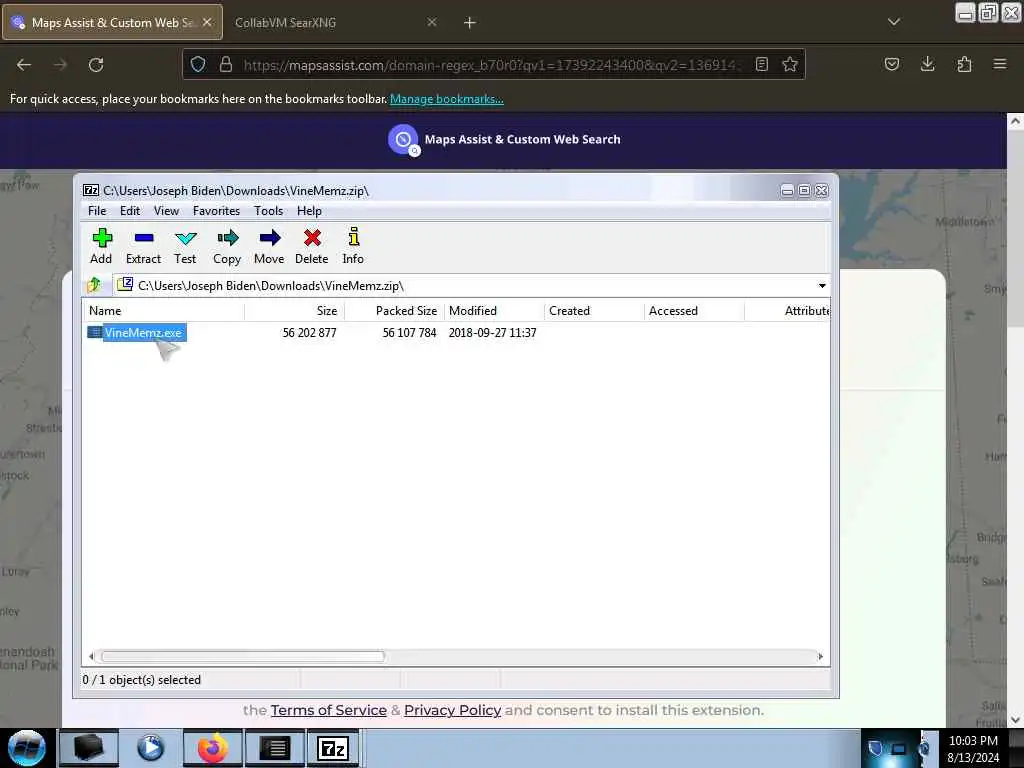Open the black box taskbar icon

89,748
